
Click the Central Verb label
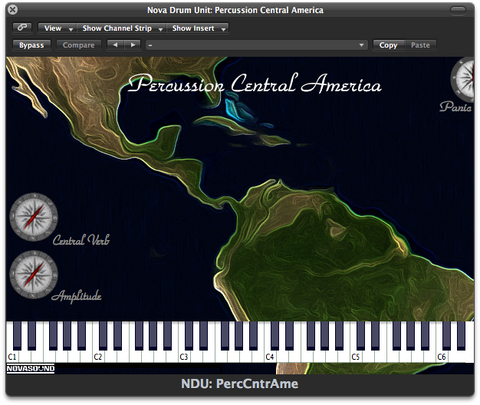click(x=81, y=239)
